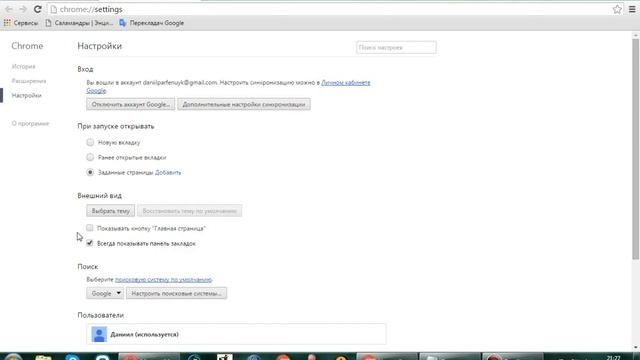
Task: Select the Новую вкладку radio option
Action: pyautogui.click(x=90, y=142)
